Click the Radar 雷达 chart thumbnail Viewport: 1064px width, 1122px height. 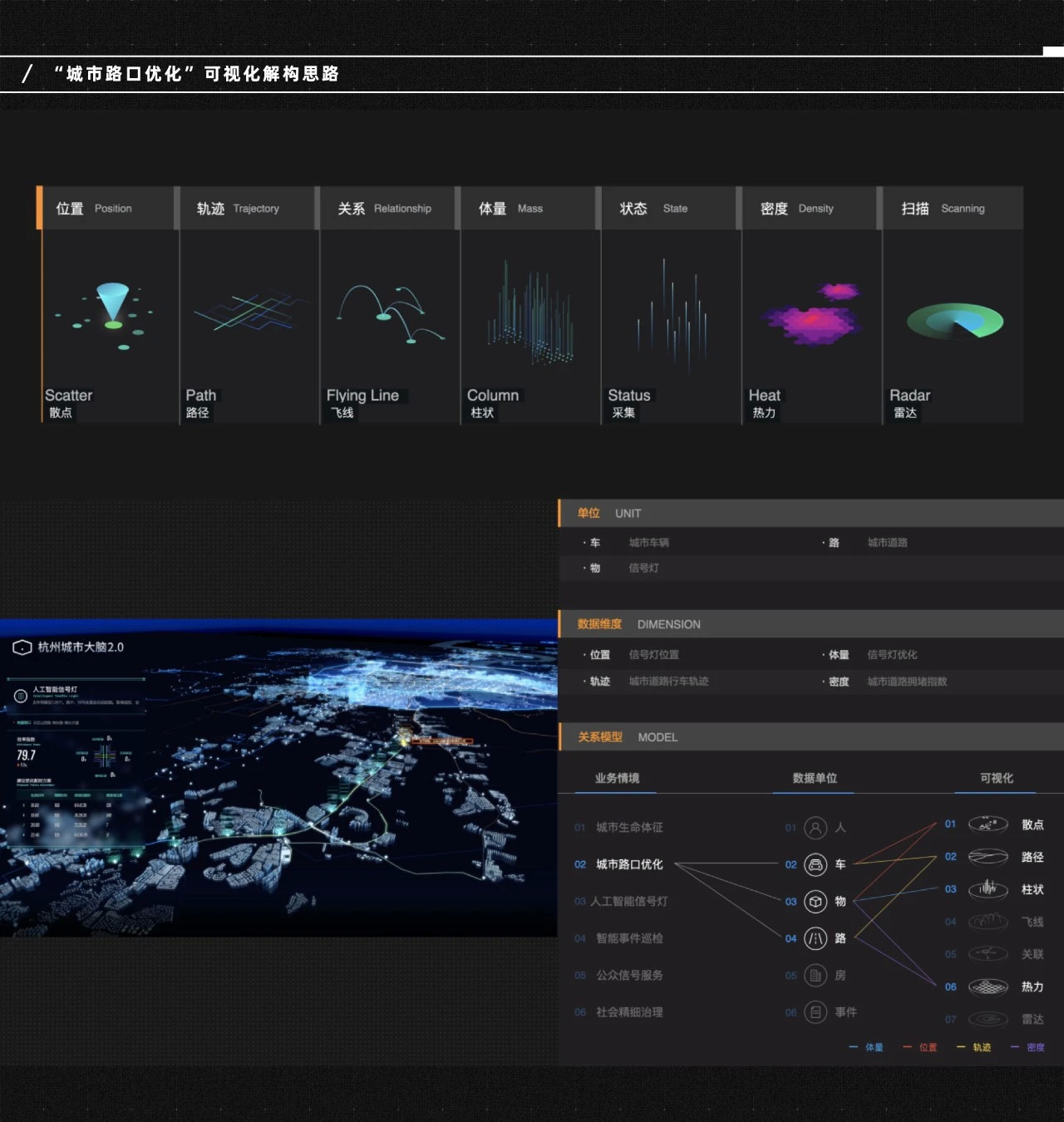[x=954, y=322]
